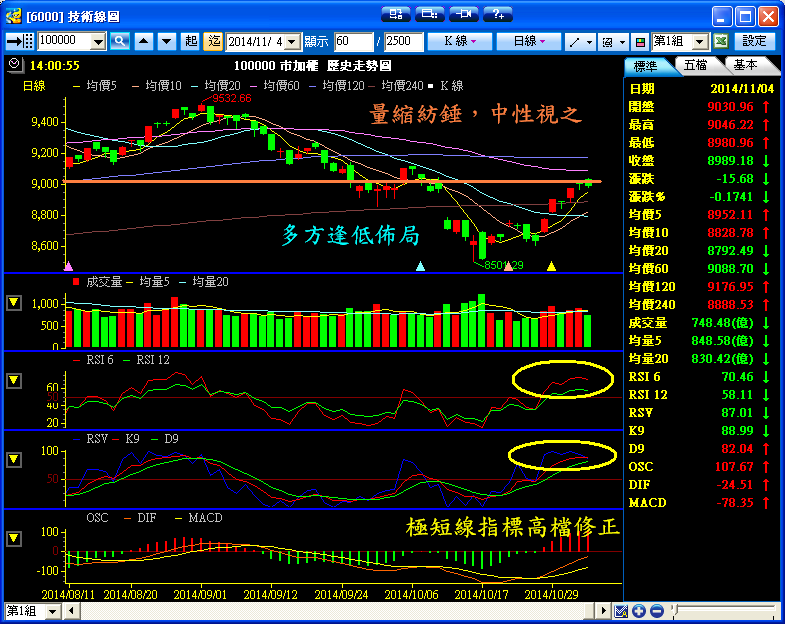Click the 顯示 count input field showing 60
785x624 pixels.
[353, 41]
